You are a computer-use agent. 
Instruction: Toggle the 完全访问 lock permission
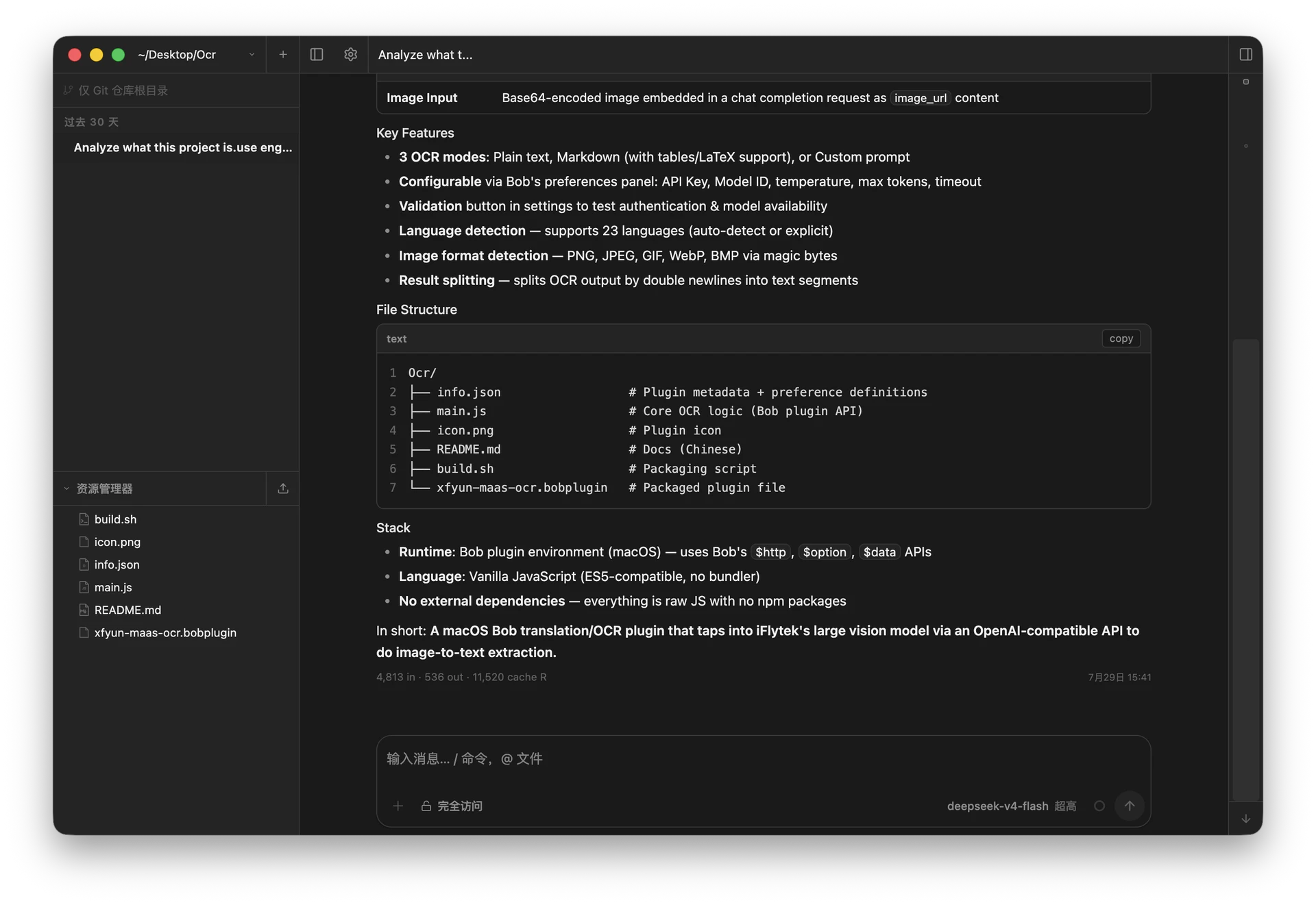pos(452,806)
